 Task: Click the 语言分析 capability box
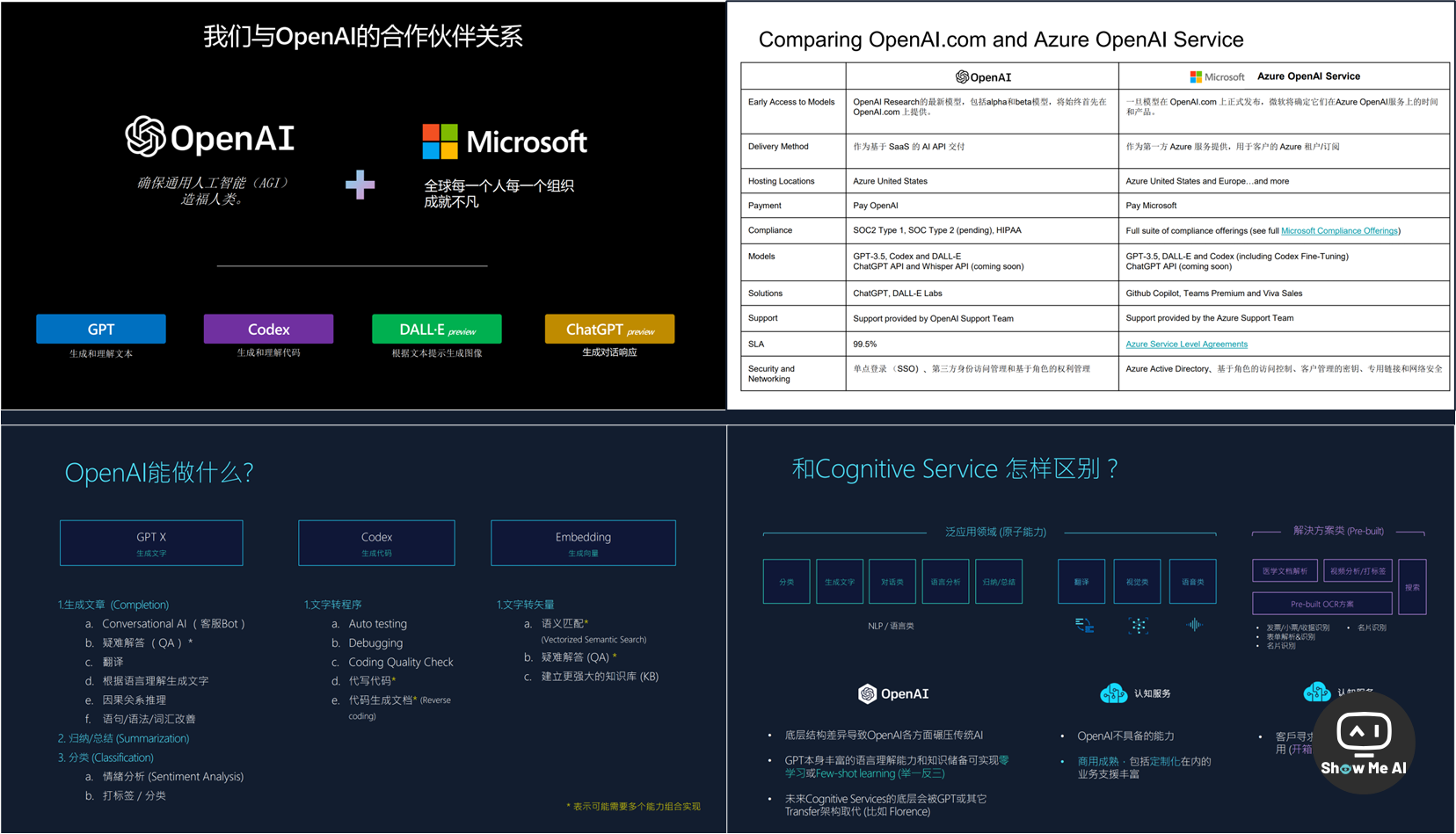tap(945, 582)
